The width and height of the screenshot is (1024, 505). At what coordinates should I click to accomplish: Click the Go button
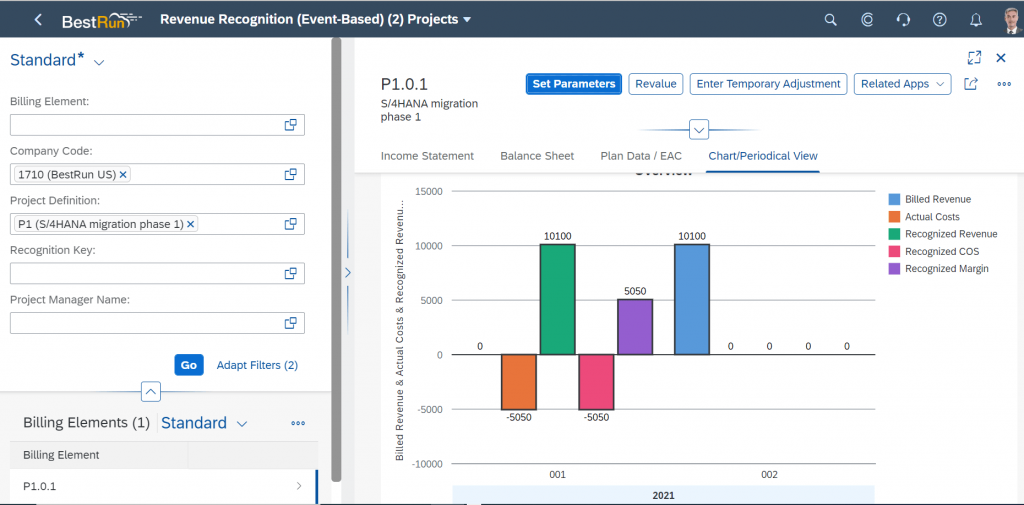(189, 365)
